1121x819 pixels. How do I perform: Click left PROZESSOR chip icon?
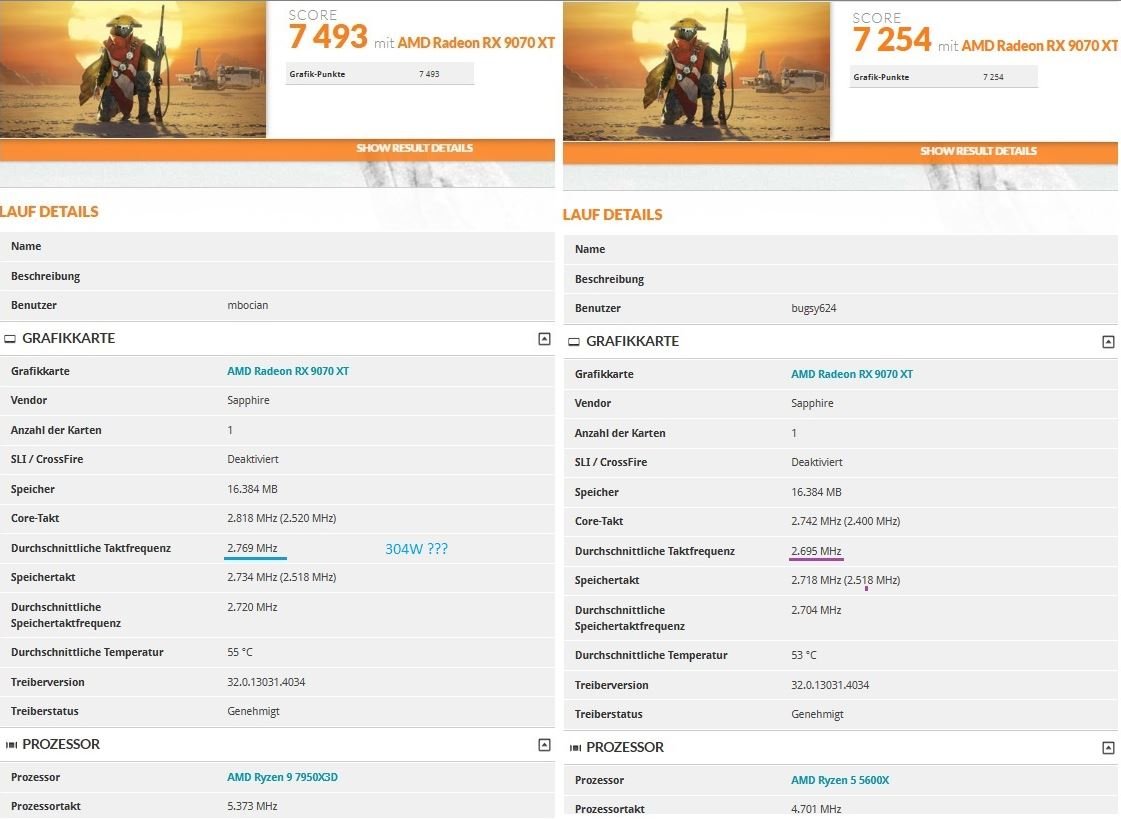pos(11,745)
